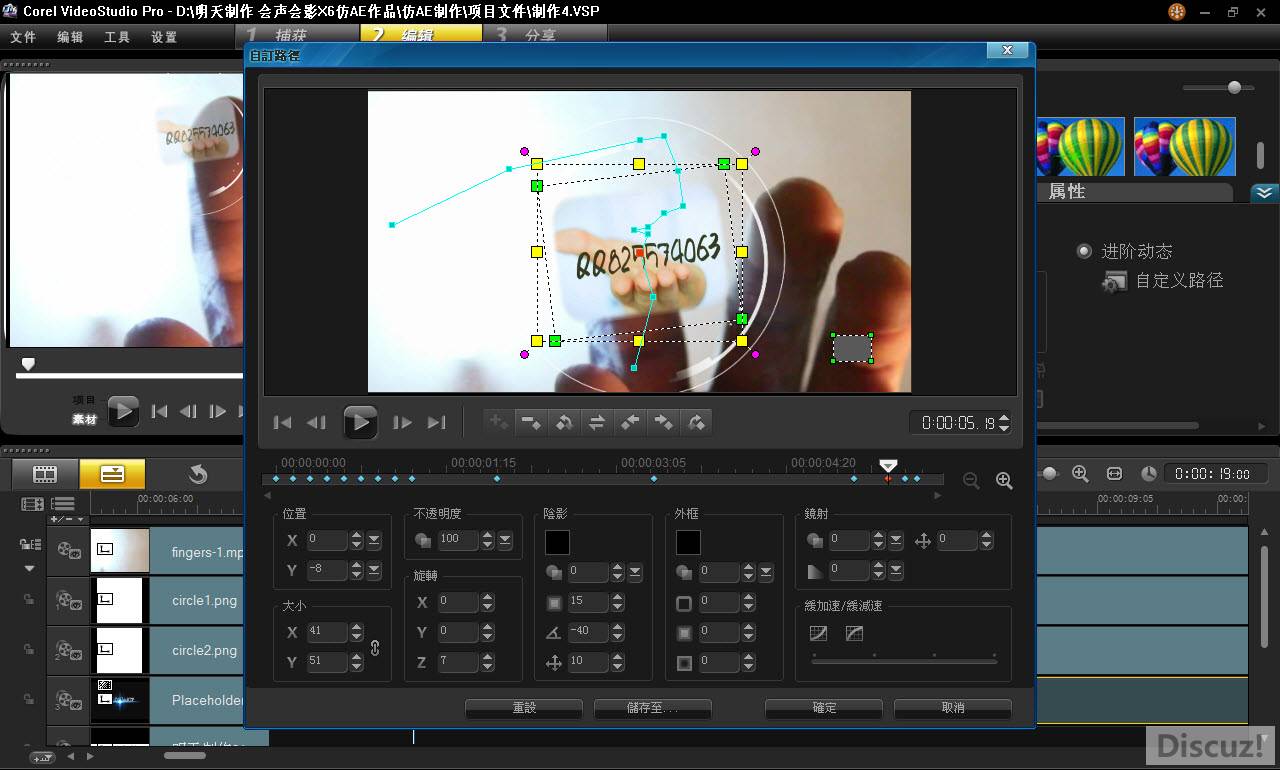
Task: Click the Save To button
Action: [x=653, y=708]
